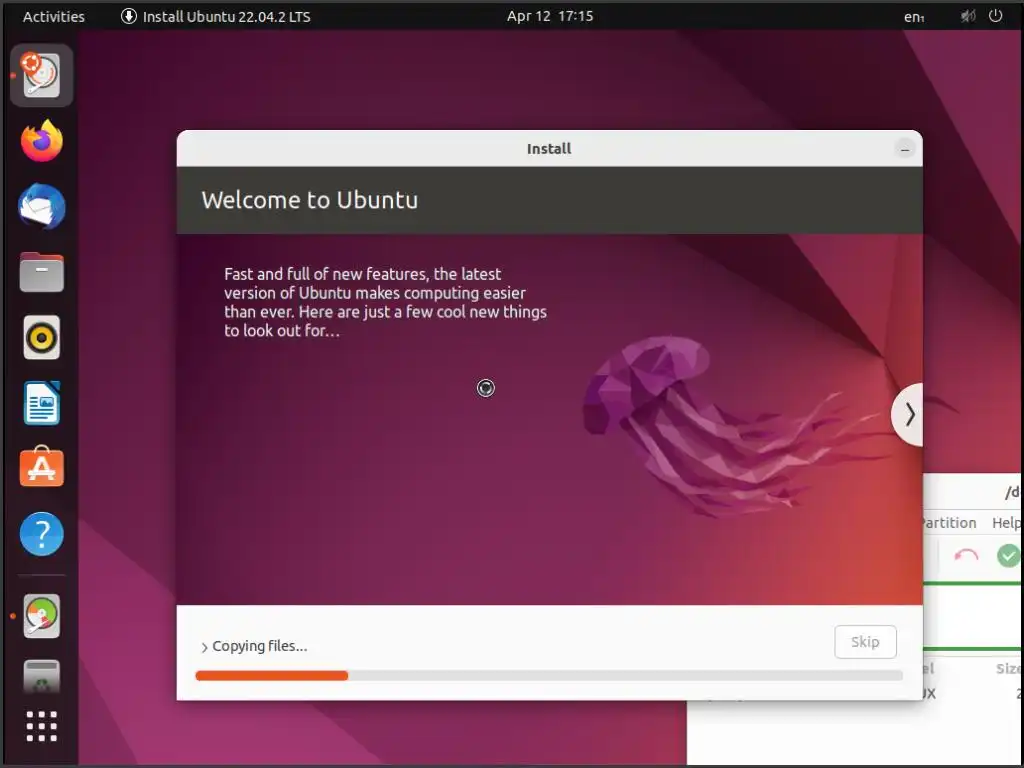The width and height of the screenshot is (1024, 768).
Task: Minimize the Install window
Action: (x=905, y=150)
